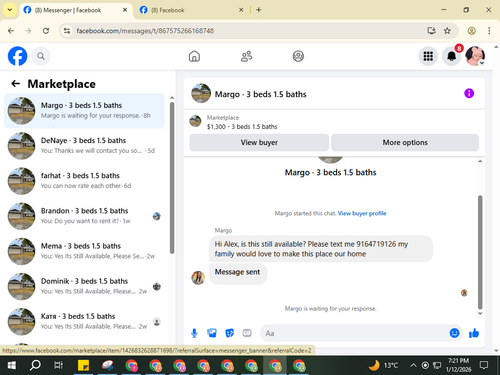Screen dimensions: 500x375
Task: Click Brandon's seen avatar indicator
Action: coord(157,216)
